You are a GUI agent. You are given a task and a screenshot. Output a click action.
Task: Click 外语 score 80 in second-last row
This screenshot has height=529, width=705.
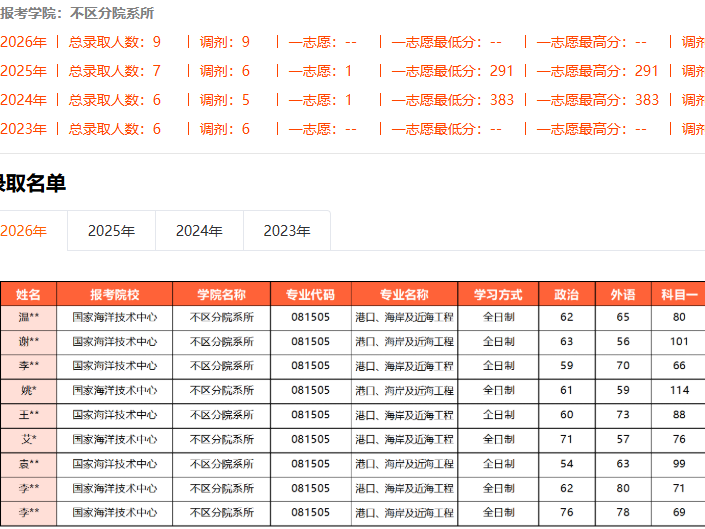(623, 488)
